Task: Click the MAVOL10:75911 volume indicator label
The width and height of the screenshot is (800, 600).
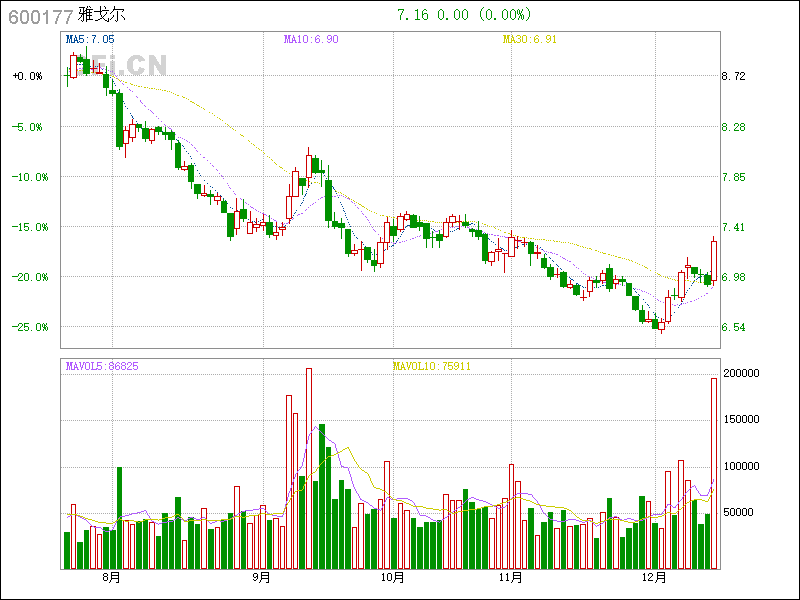Action: (431, 366)
